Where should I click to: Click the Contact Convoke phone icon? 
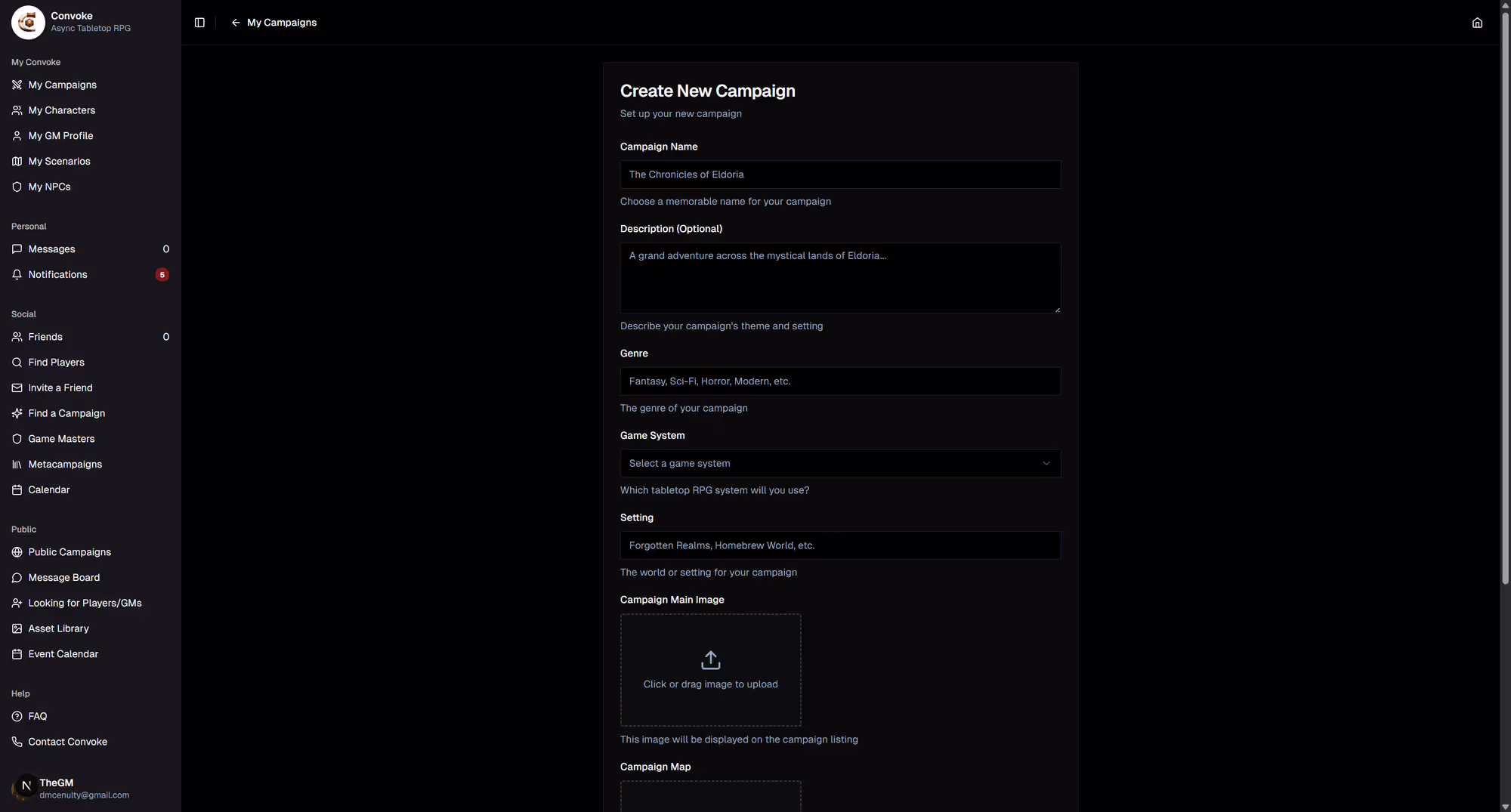pyautogui.click(x=17, y=742)
